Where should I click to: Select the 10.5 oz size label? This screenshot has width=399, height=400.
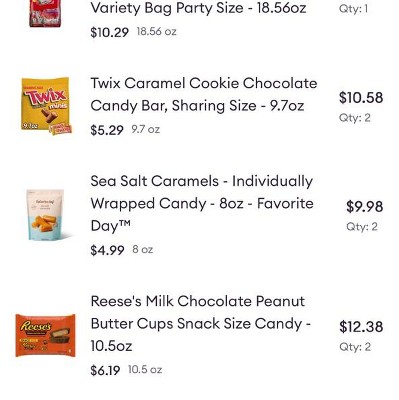tap(145, 369)
